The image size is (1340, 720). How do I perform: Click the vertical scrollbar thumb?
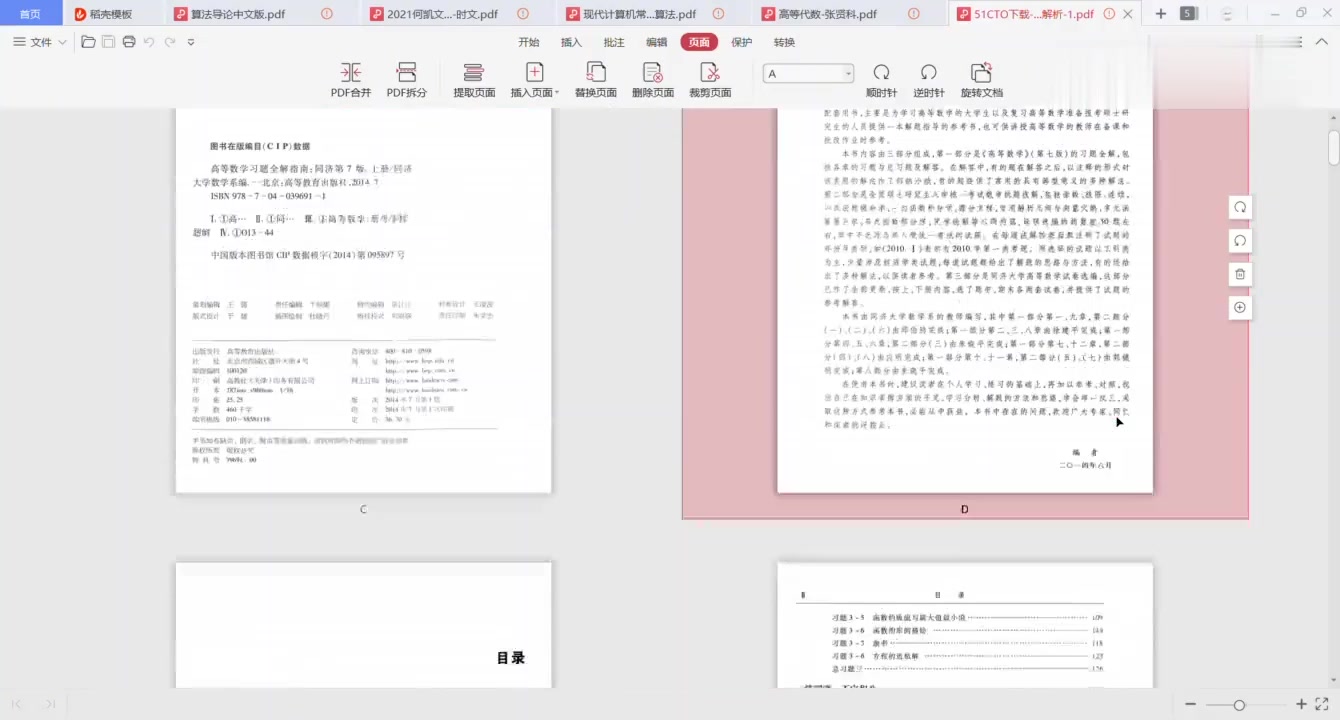pos(1334,147)
